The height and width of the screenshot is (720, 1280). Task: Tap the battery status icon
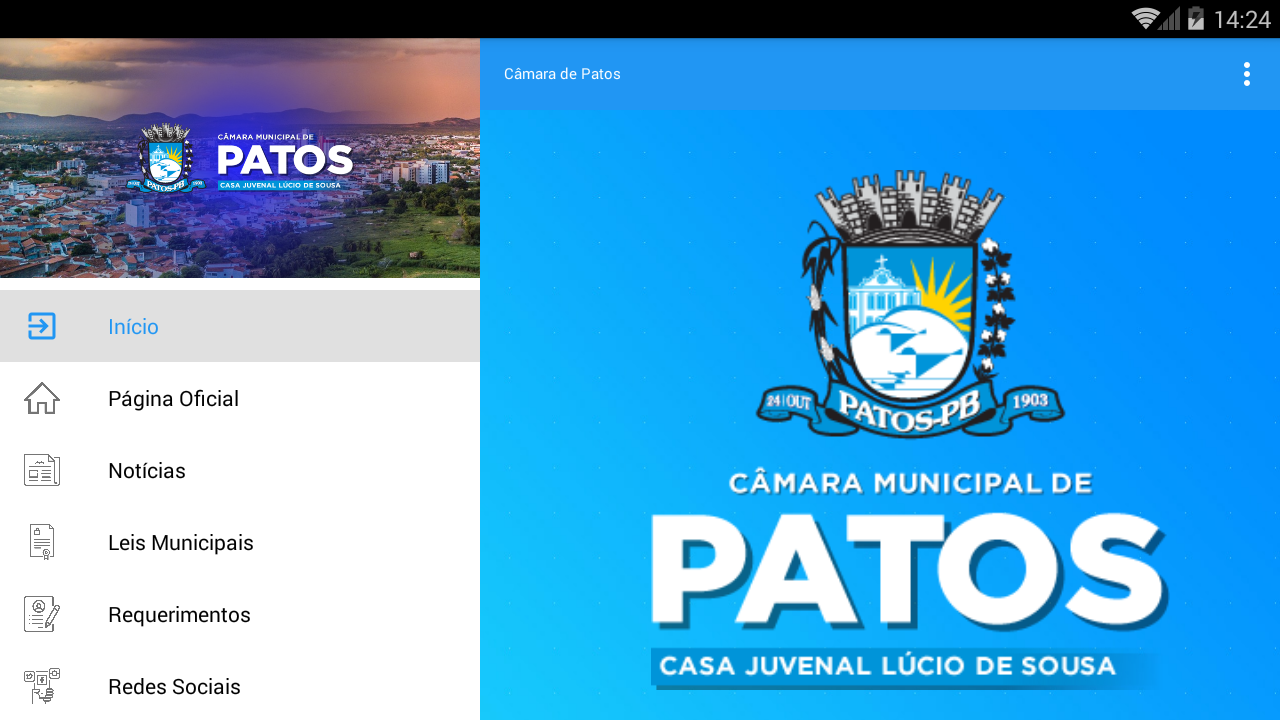point(1195,19)
